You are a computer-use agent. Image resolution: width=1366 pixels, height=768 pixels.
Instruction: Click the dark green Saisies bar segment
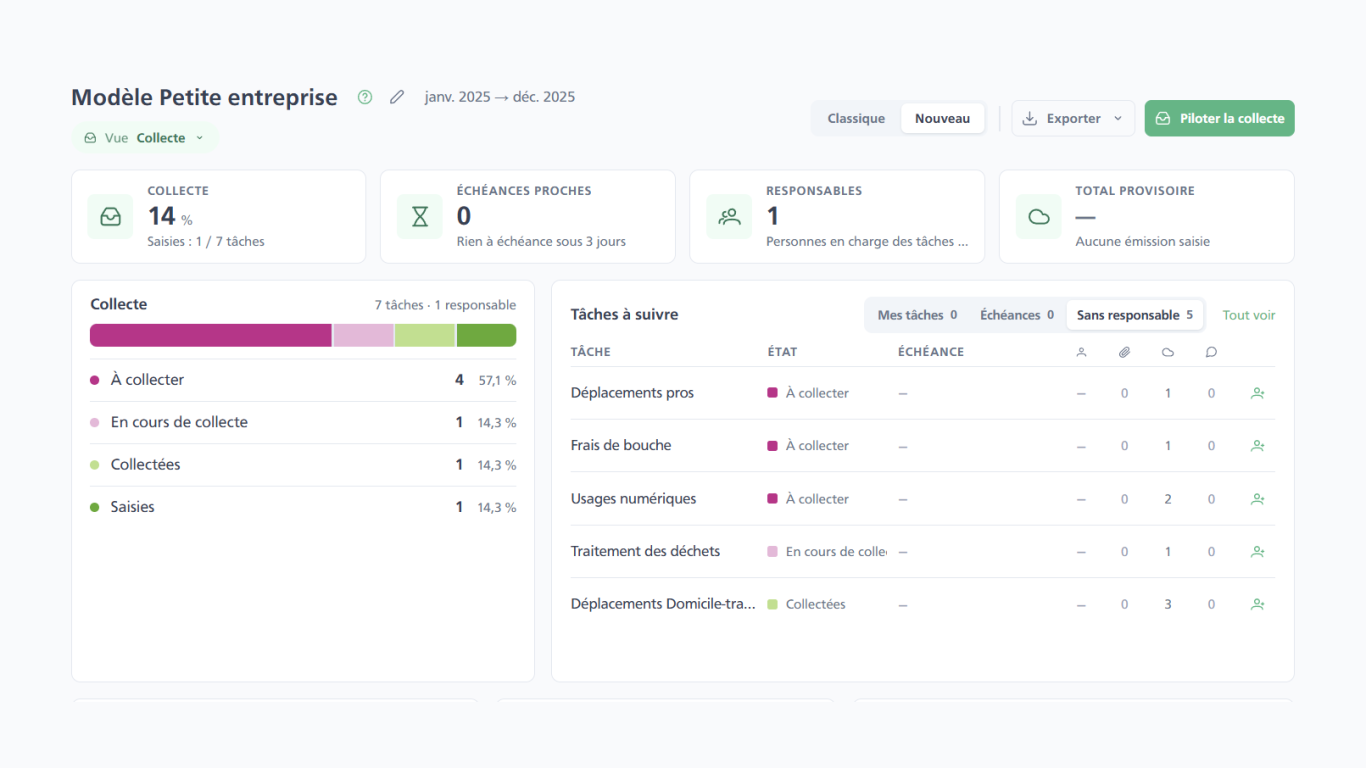487,335
